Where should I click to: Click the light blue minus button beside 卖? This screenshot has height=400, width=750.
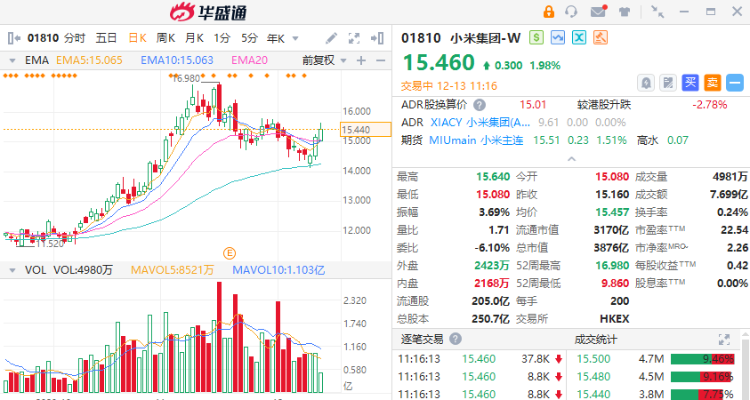point(735,83)
